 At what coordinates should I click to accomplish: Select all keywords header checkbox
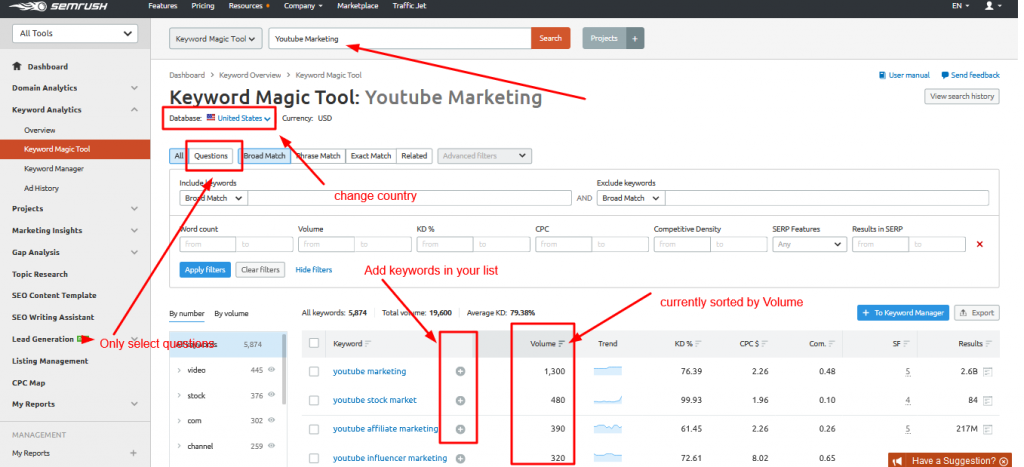click(x=314, y=343)
